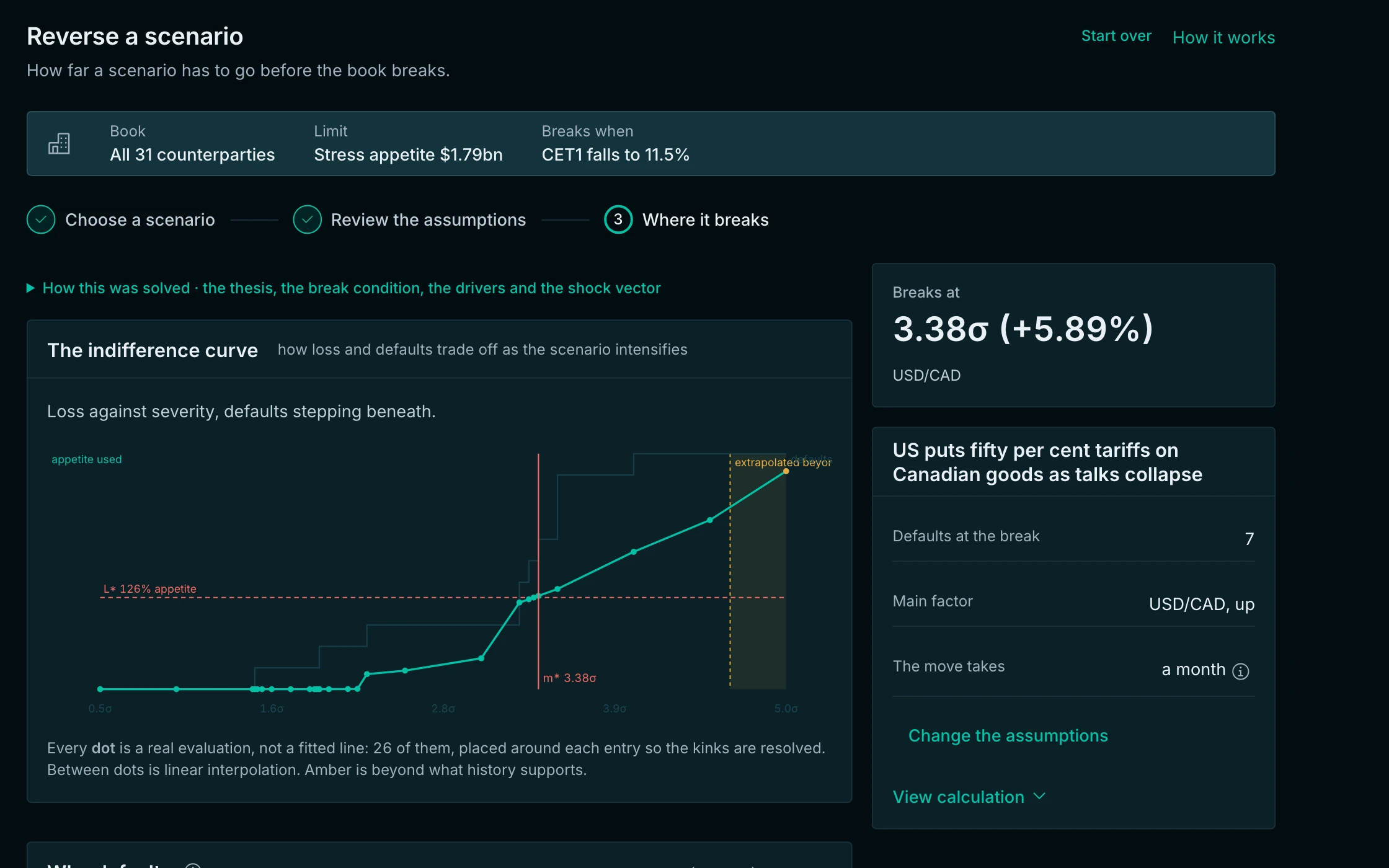Image resolution: width=1389 pixels, height=868 pixels.
Task: Open info icon beside 'a month'
Action: coord(1241,671)
